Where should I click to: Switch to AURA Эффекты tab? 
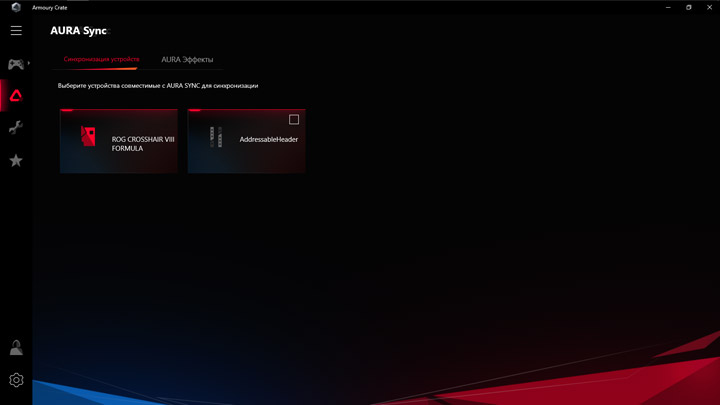[x=187, y=60]
